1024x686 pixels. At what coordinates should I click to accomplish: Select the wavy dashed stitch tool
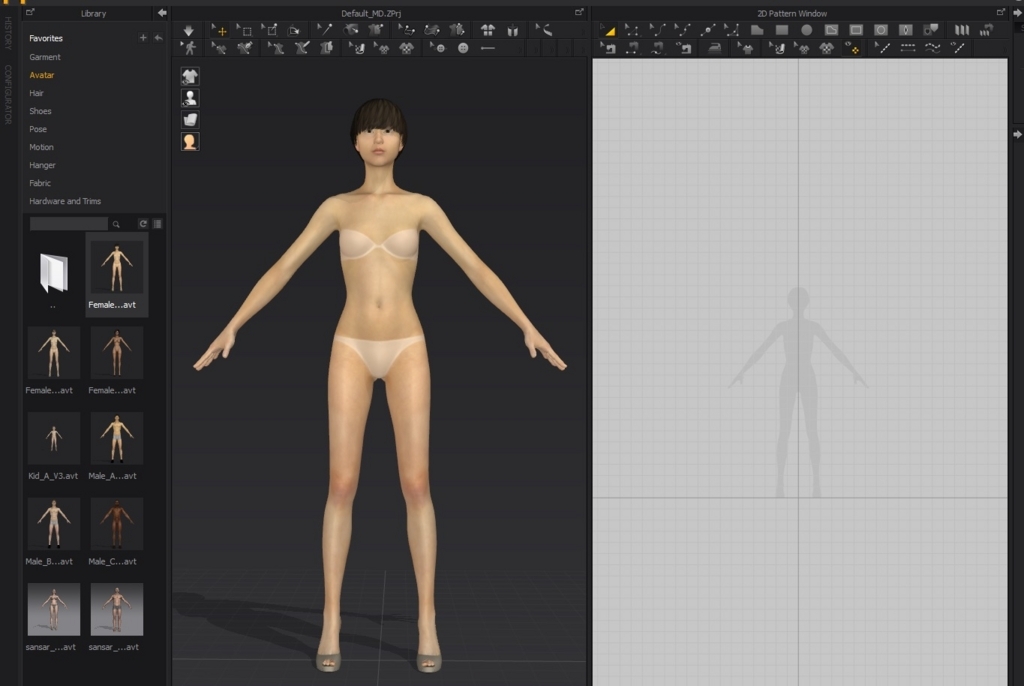coord(933,48)
